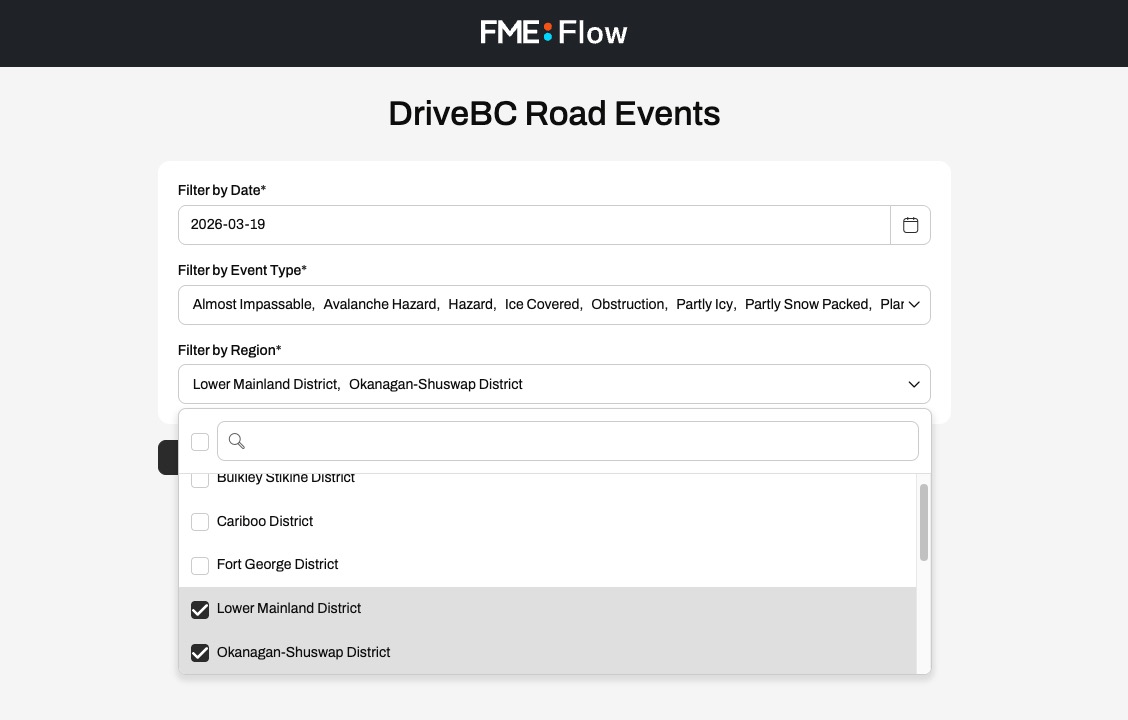Click Avalanche Hazard in the event type field
Screen dimensions: 1128x720
coord(380,304)
